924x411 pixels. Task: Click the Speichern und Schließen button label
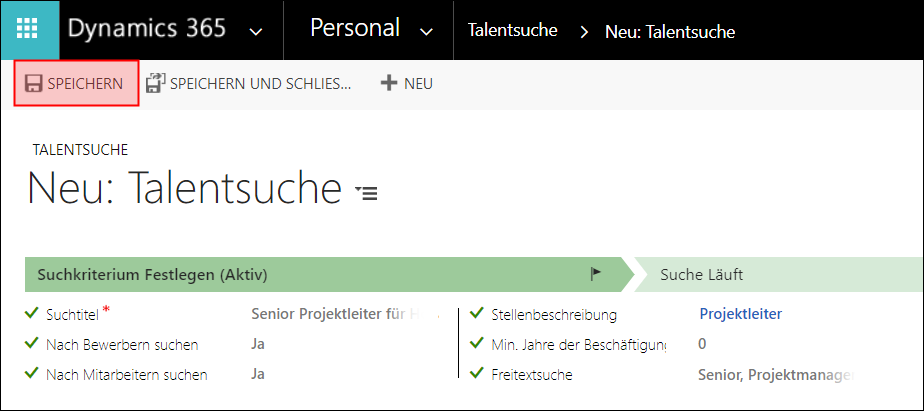tap(260, 84)
